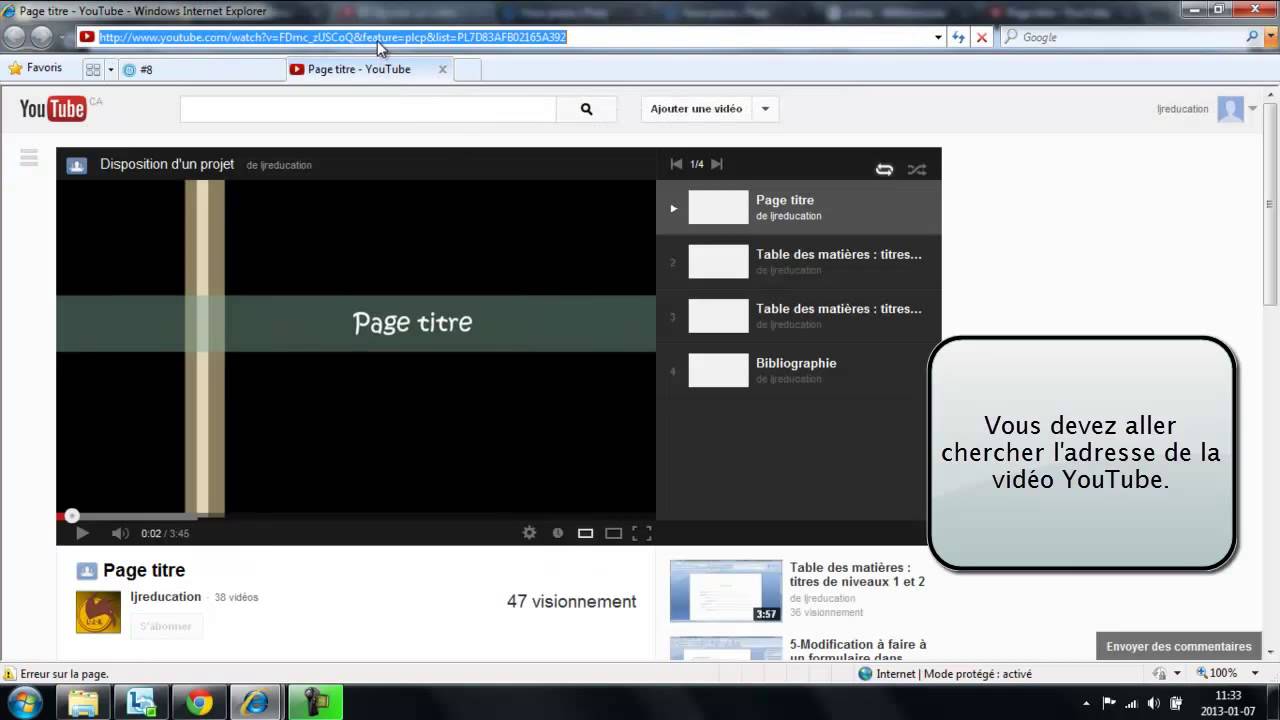
Task: Switch to large player size
Action: 614,533
